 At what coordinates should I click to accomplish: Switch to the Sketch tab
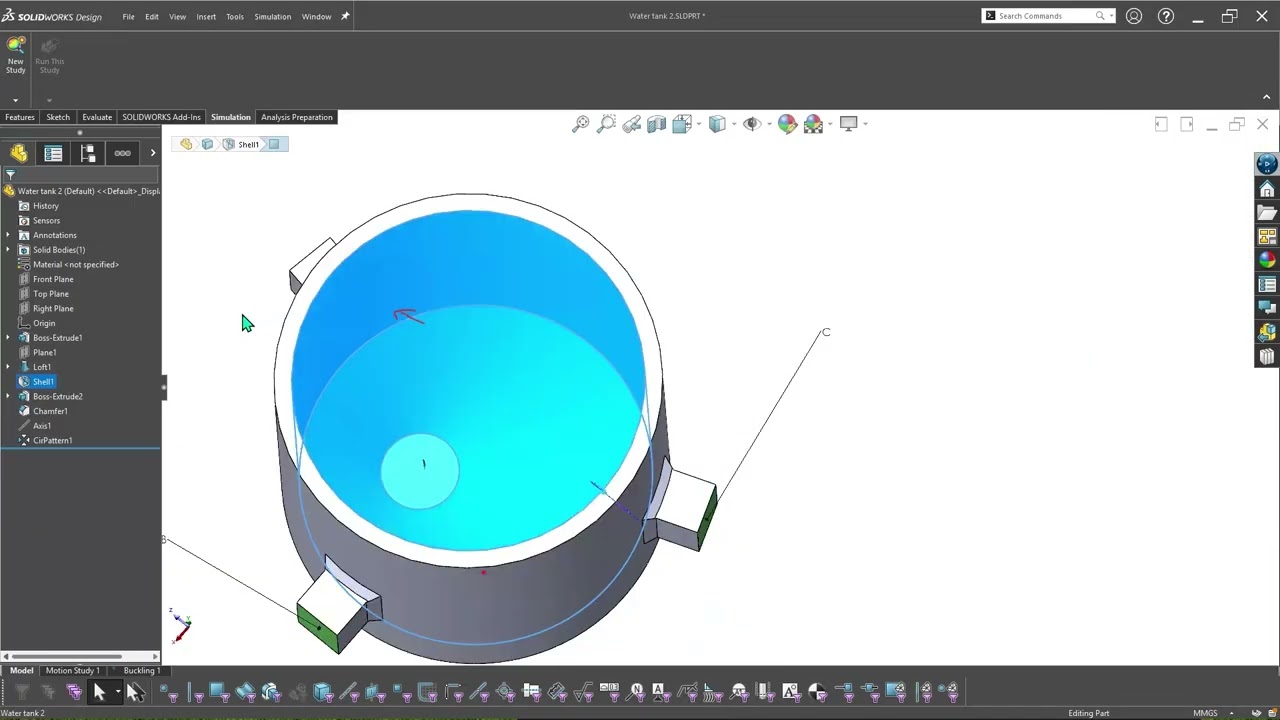click(x=58, y=117)
